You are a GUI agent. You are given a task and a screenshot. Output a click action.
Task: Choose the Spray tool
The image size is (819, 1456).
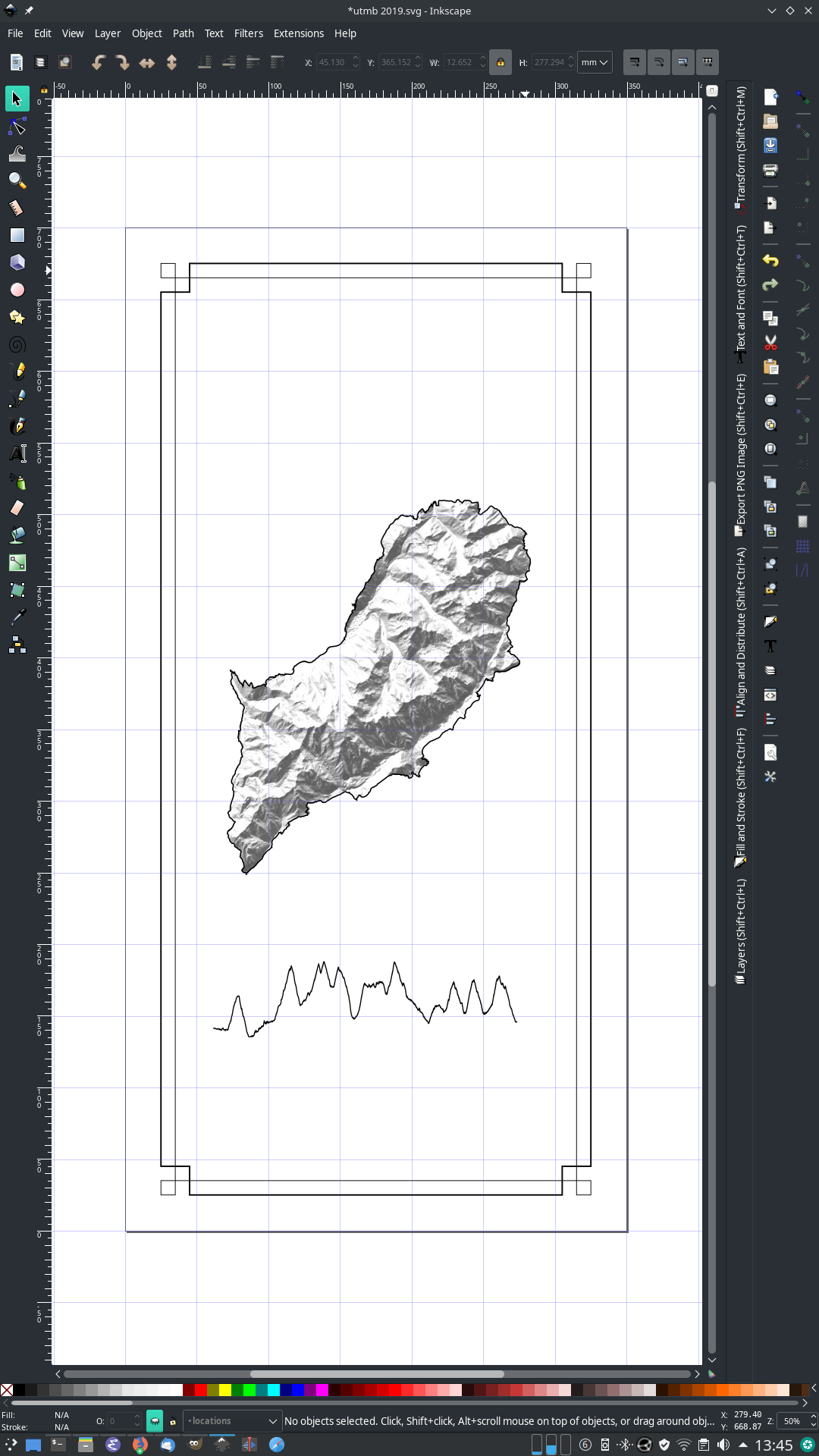17,481
